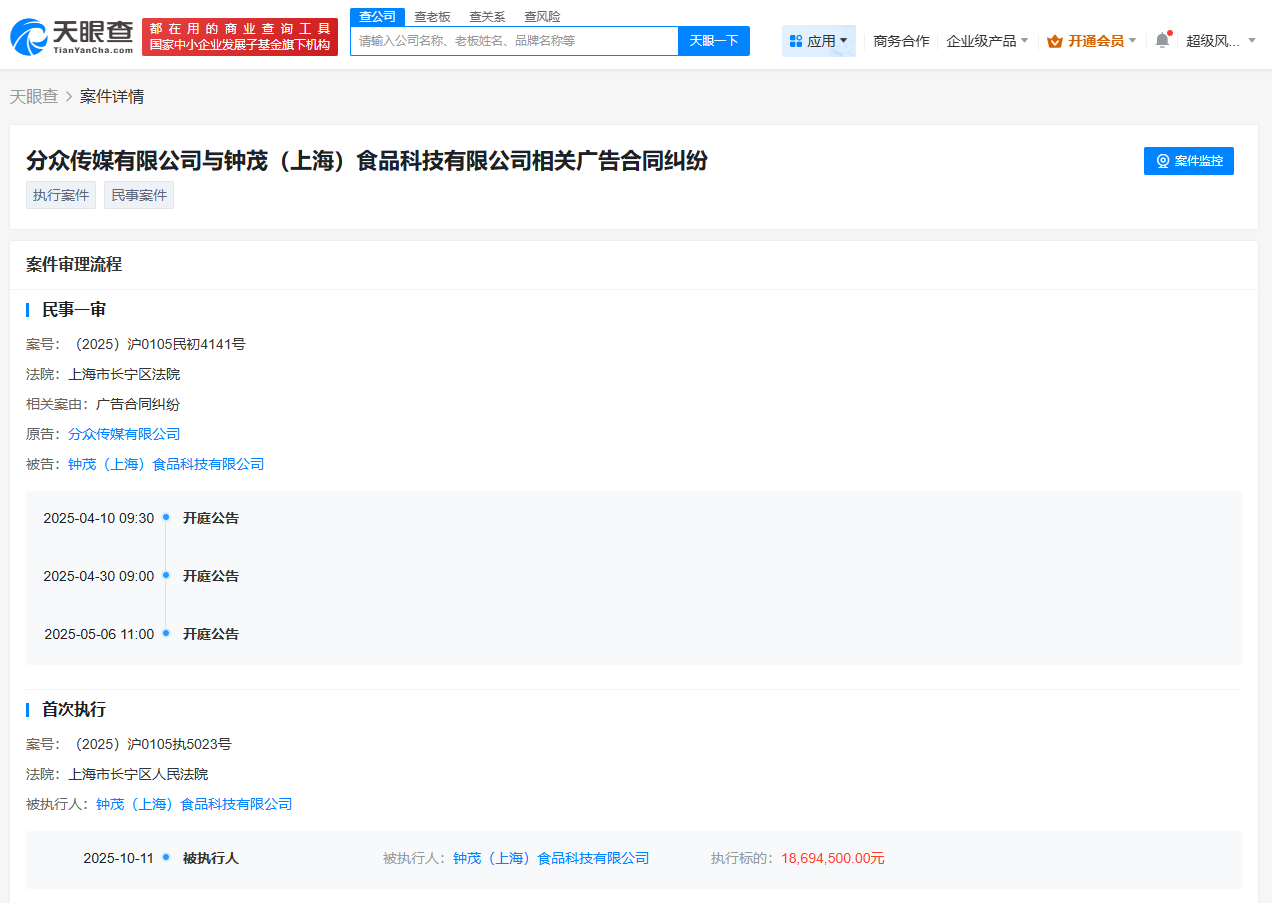Image resolution: width=1272 pixels, height=903 pixels.
Task: Click the 商务合作 menu item
Action: click(x=901, y=40)
